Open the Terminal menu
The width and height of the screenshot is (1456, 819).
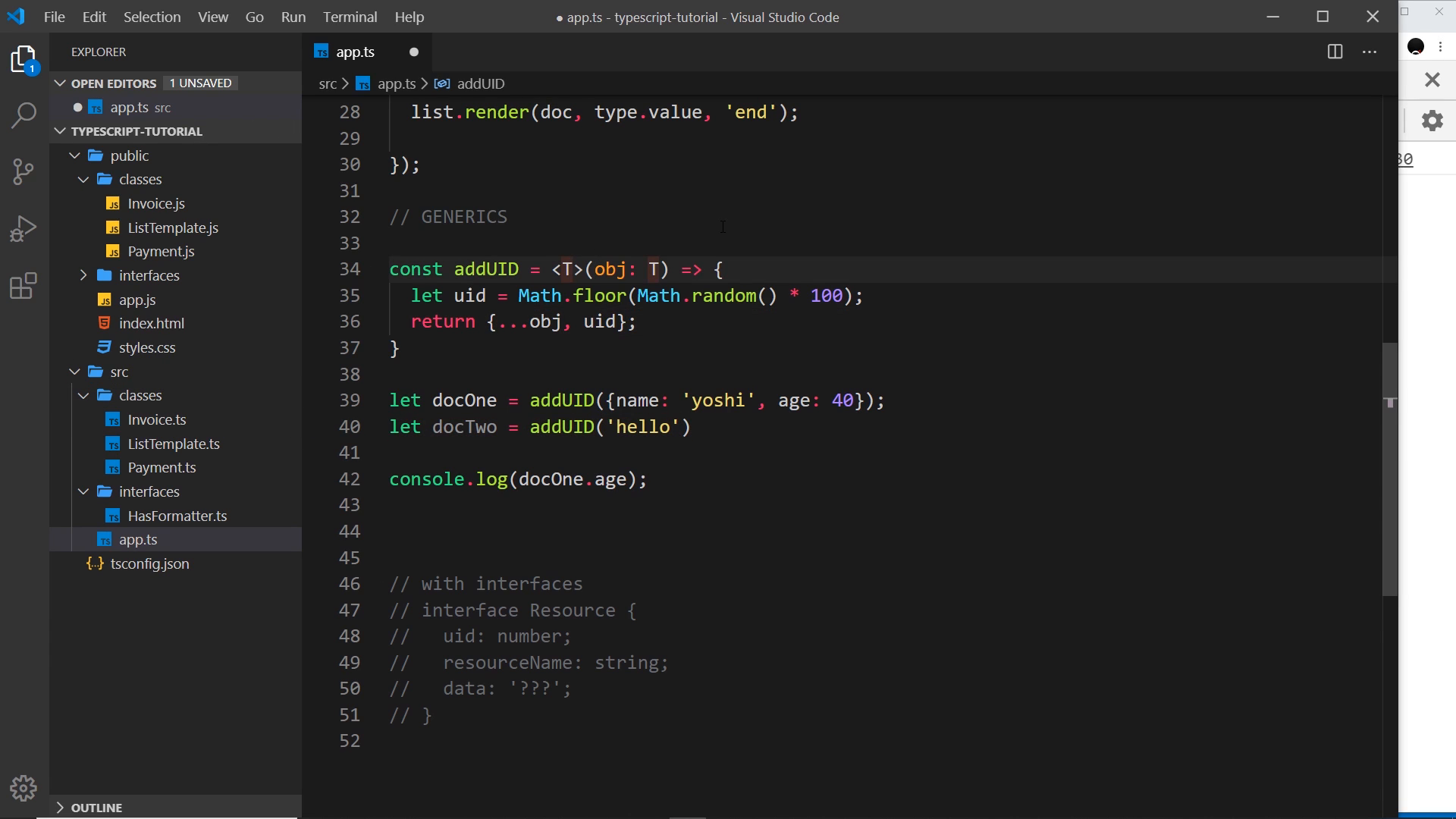tap(350, 17)
